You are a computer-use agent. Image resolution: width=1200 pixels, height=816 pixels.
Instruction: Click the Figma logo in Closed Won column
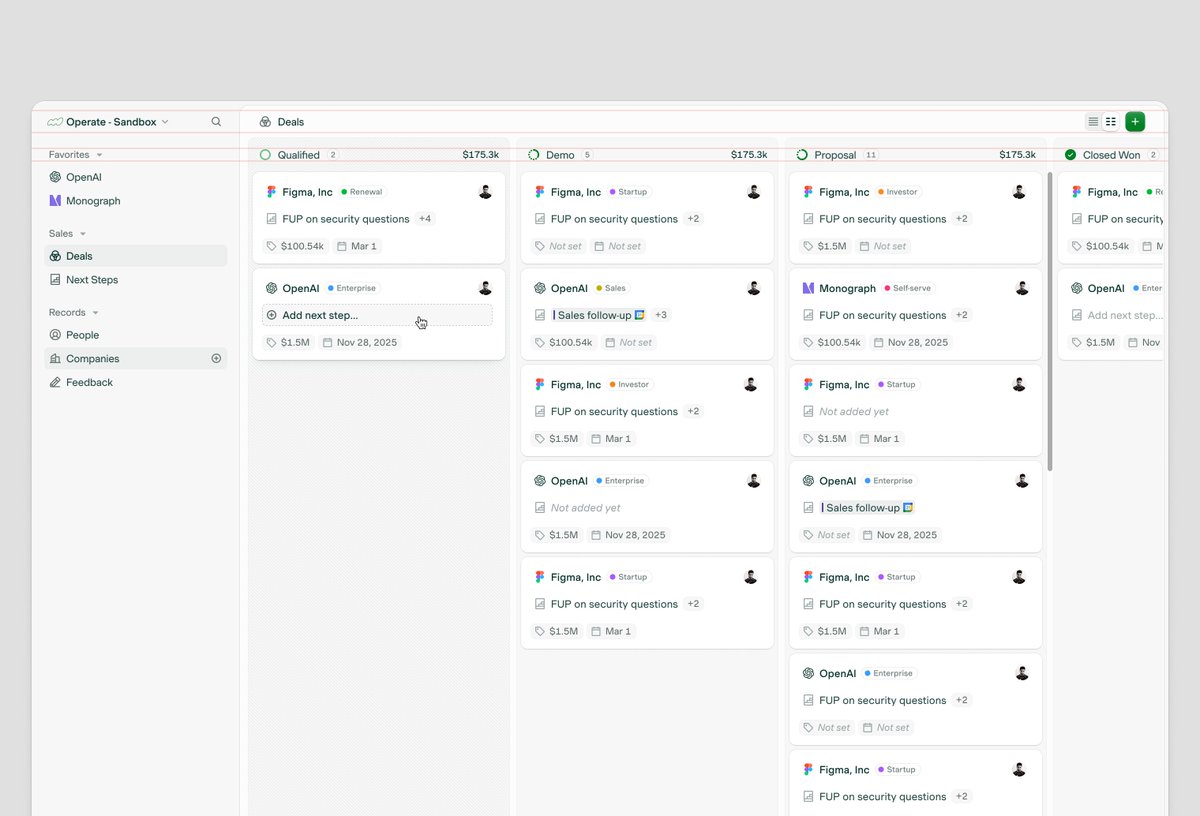coord(1077,192)
